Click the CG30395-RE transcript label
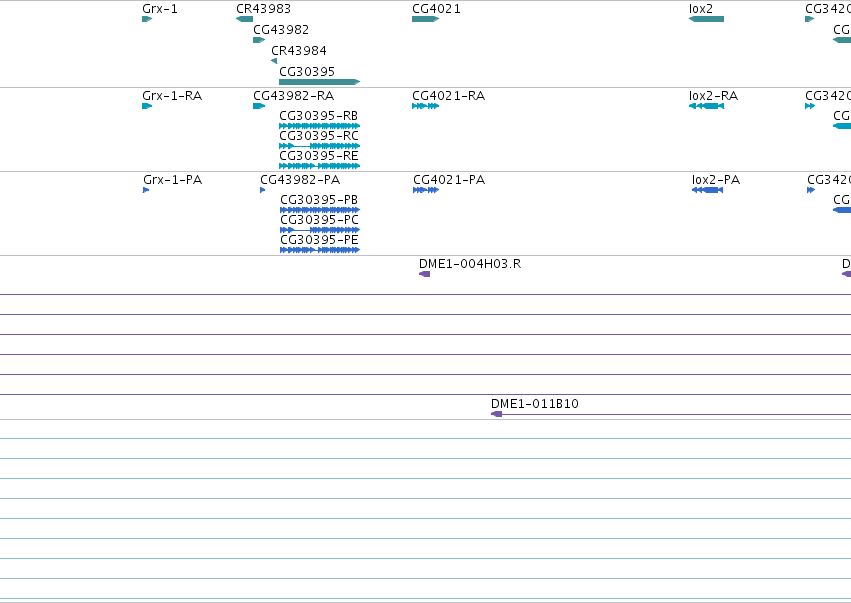The image size is (851, 603). coord(319,156)
